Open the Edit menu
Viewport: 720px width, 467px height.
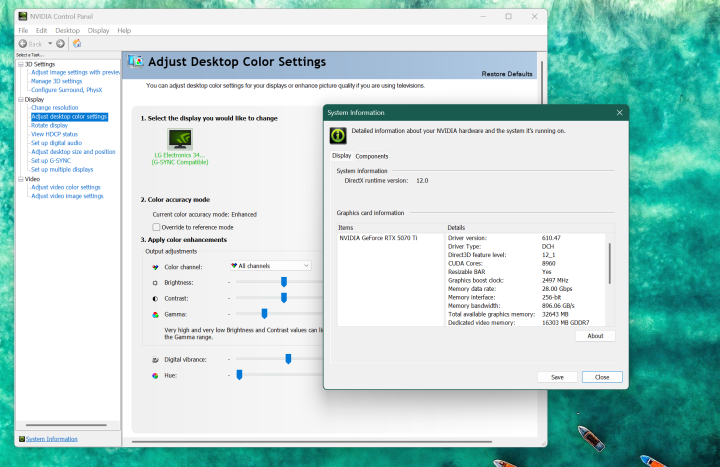click(x=41, y=30)
